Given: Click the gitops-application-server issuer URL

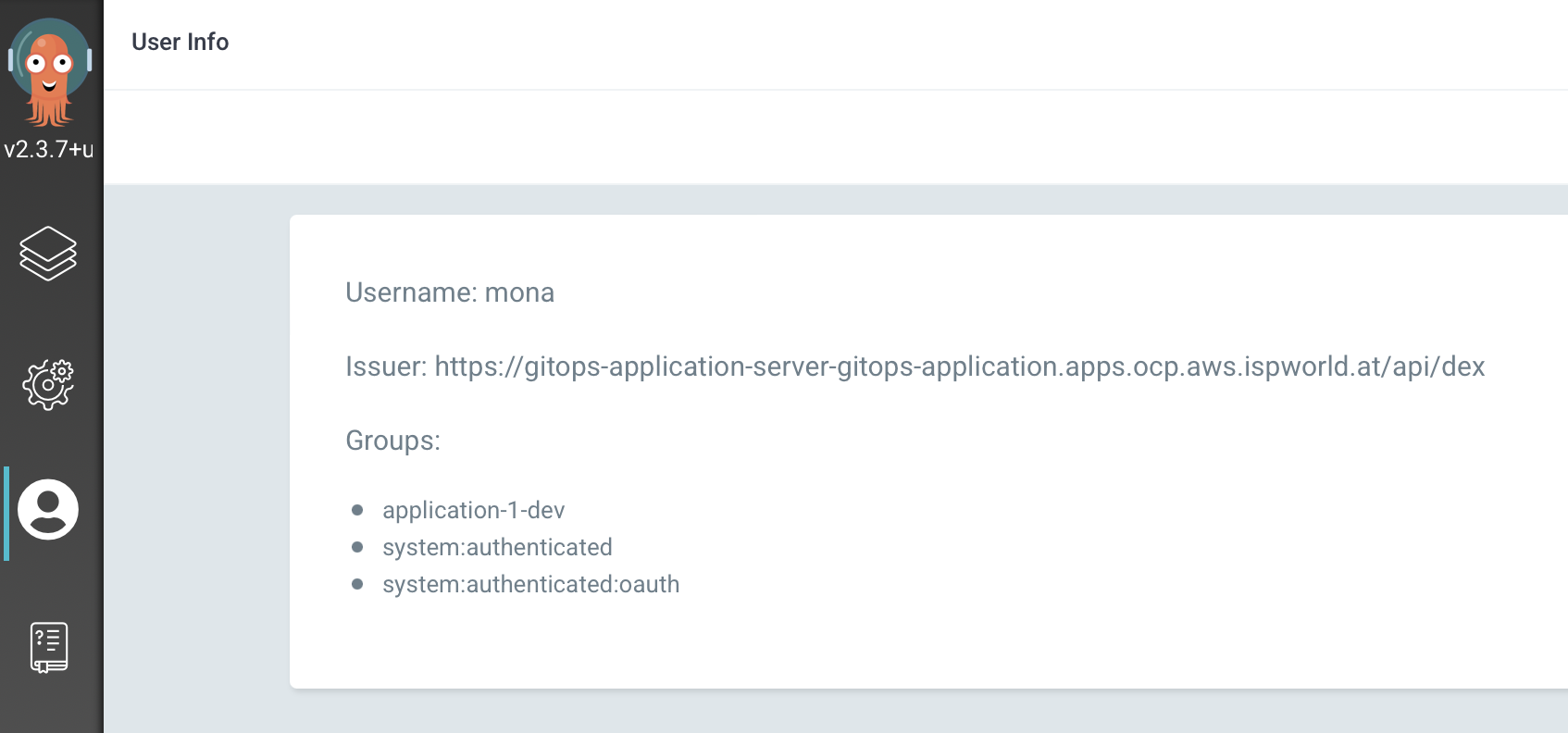Looking at the screenshot, I should 959,366.
